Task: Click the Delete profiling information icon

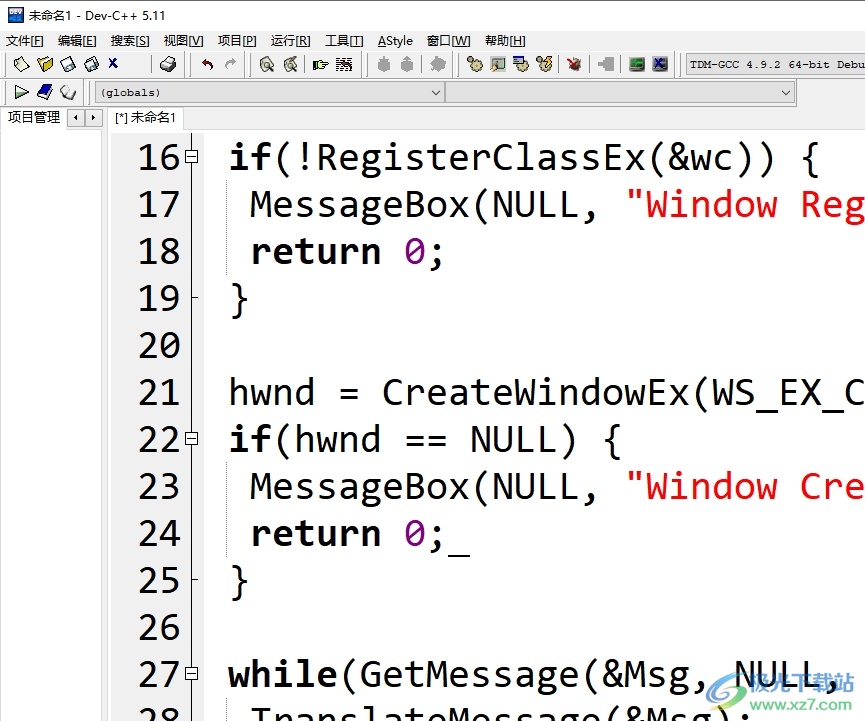Action: [660, 65]
